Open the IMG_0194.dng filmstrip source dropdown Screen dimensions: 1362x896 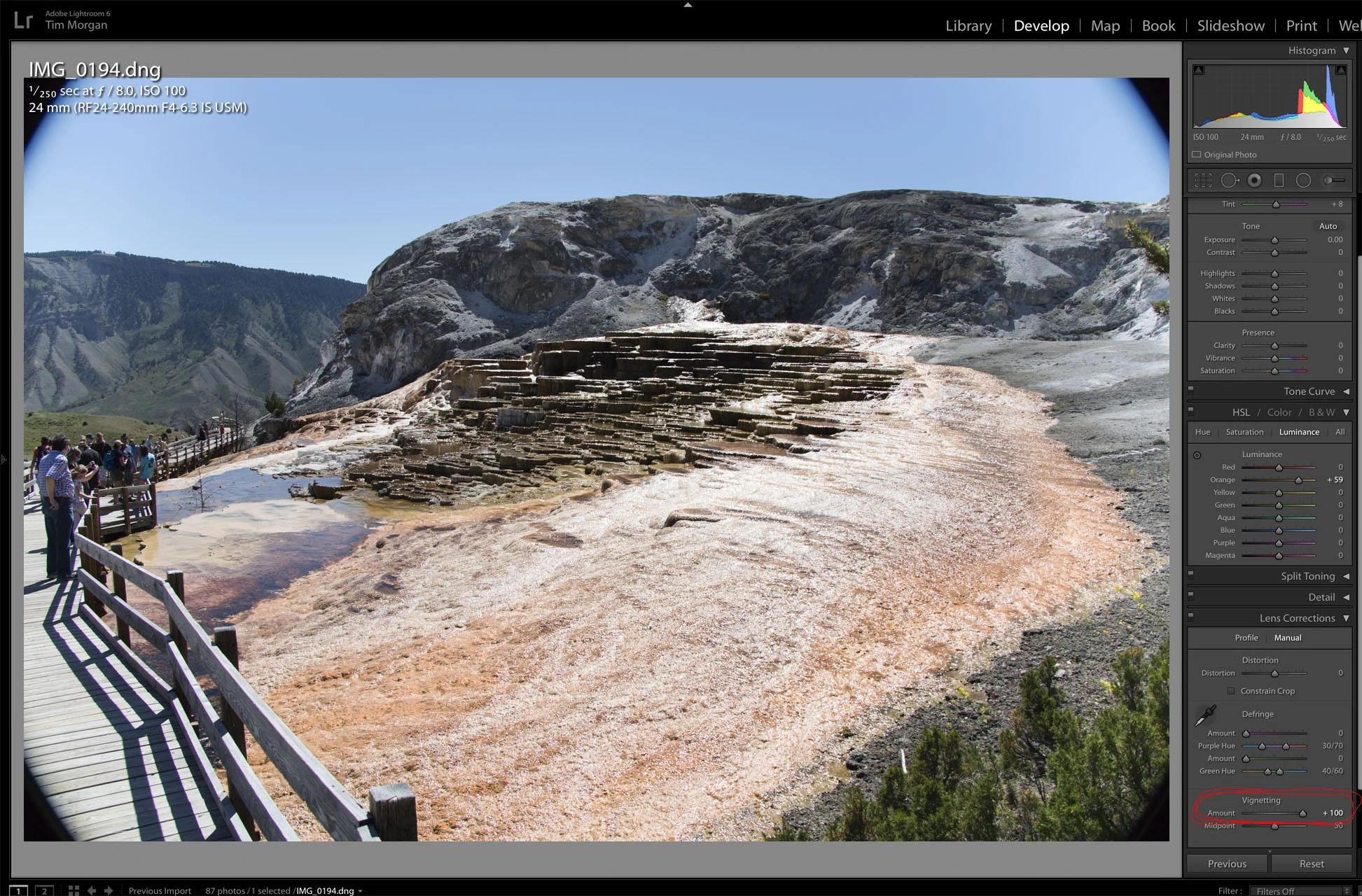[x=360, y=891]
